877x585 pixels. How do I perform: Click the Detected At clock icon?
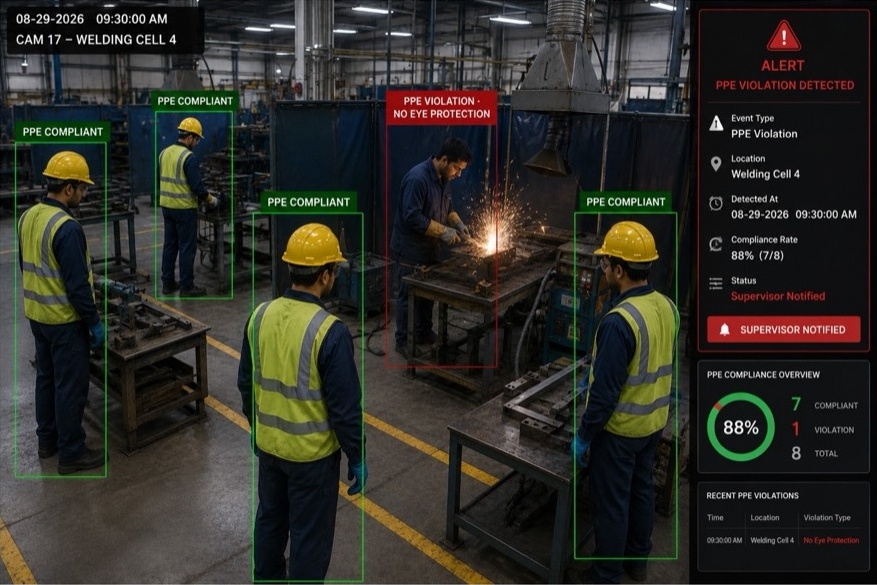(x=715, y=203)
